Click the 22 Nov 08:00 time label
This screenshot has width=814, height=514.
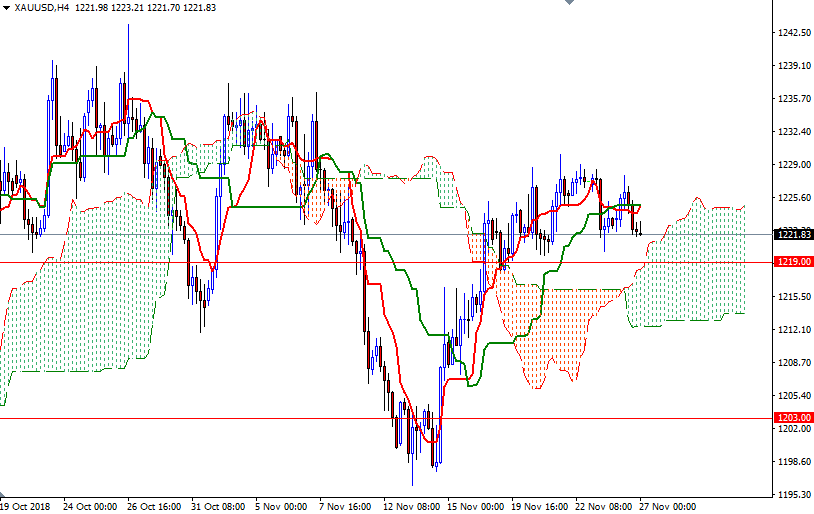pyautogui.click(x=604, y=506)
